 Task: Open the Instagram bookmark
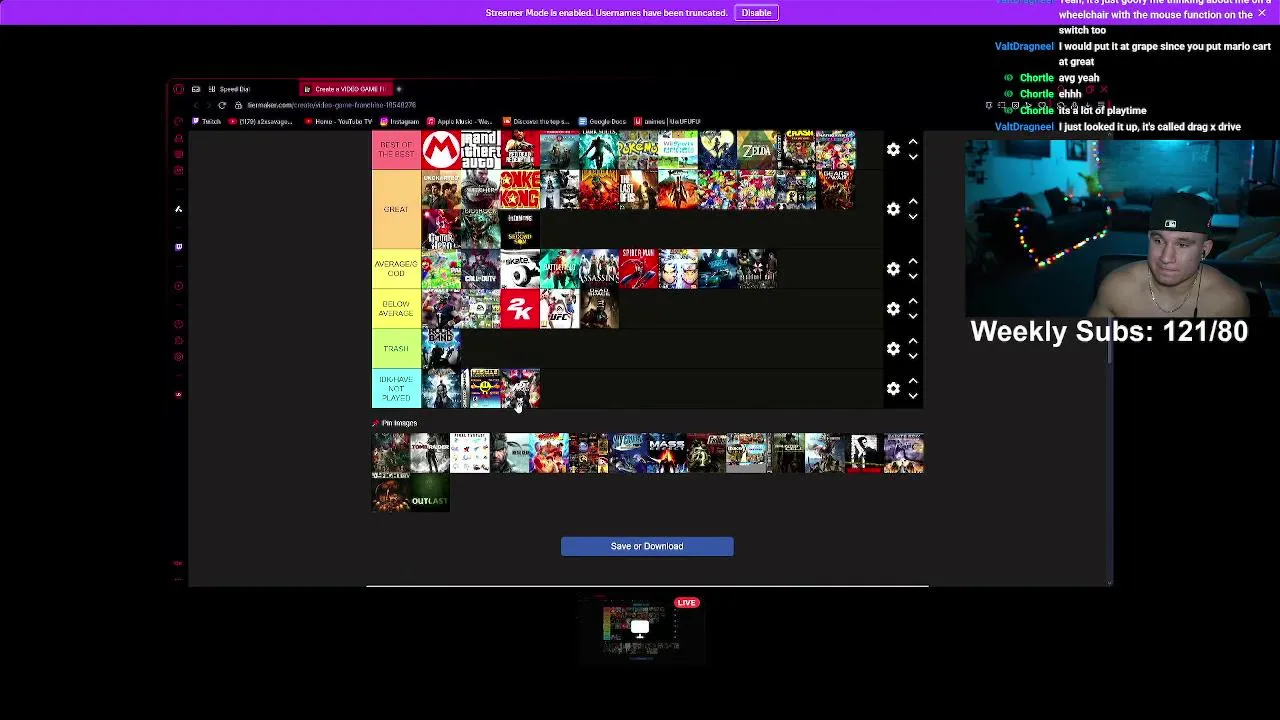[400, 122]
